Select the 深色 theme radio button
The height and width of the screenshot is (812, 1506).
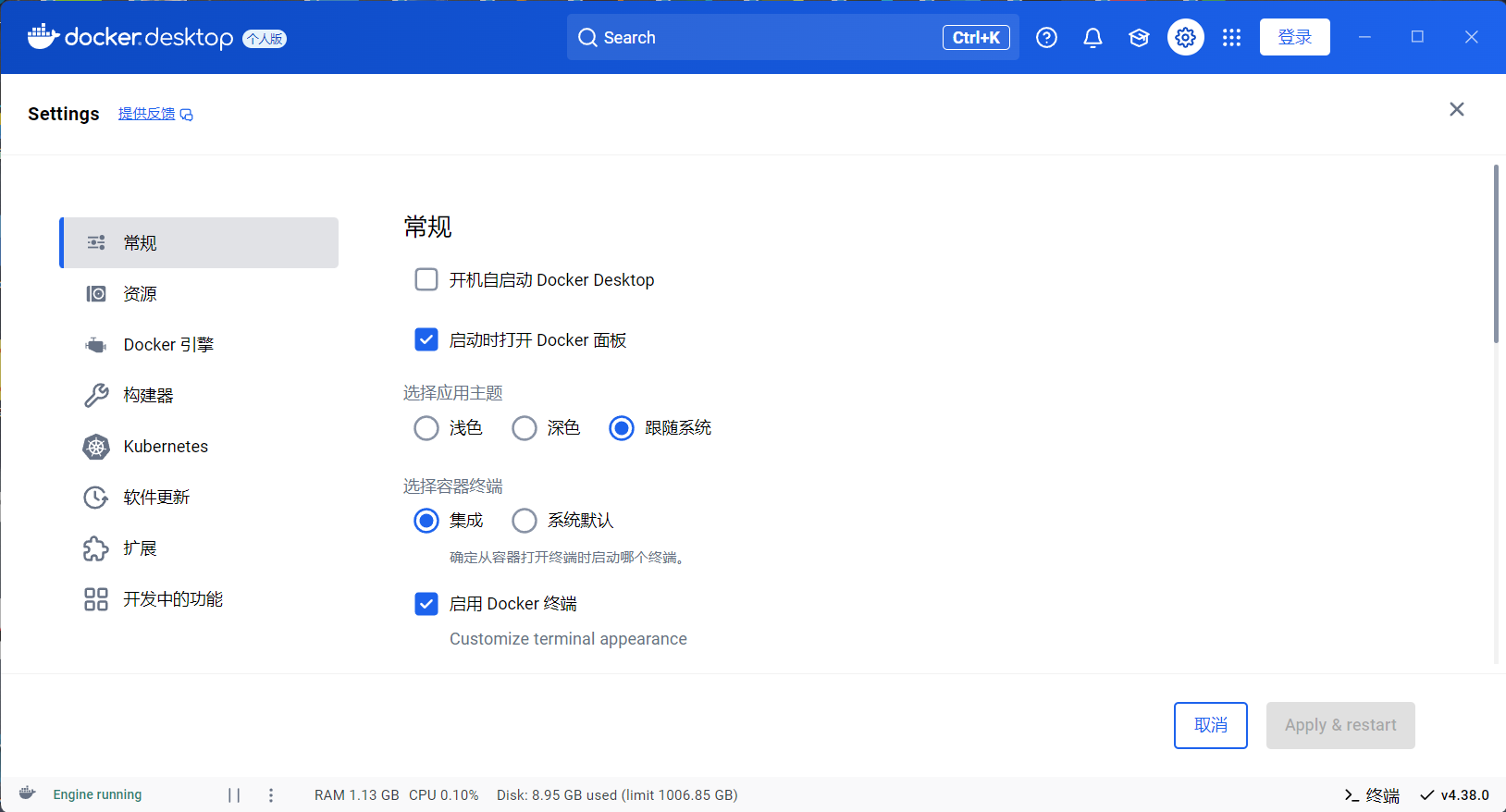pos(525,428)
